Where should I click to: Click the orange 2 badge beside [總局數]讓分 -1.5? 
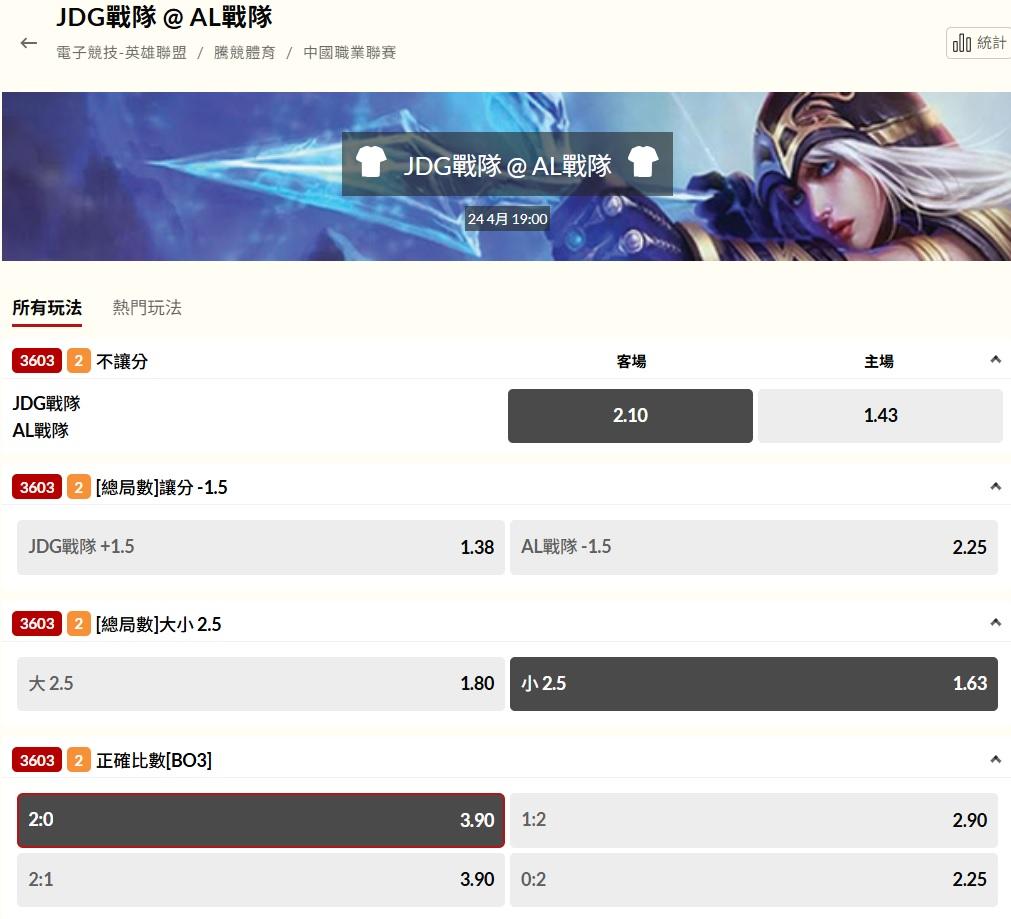click(79, 487)
